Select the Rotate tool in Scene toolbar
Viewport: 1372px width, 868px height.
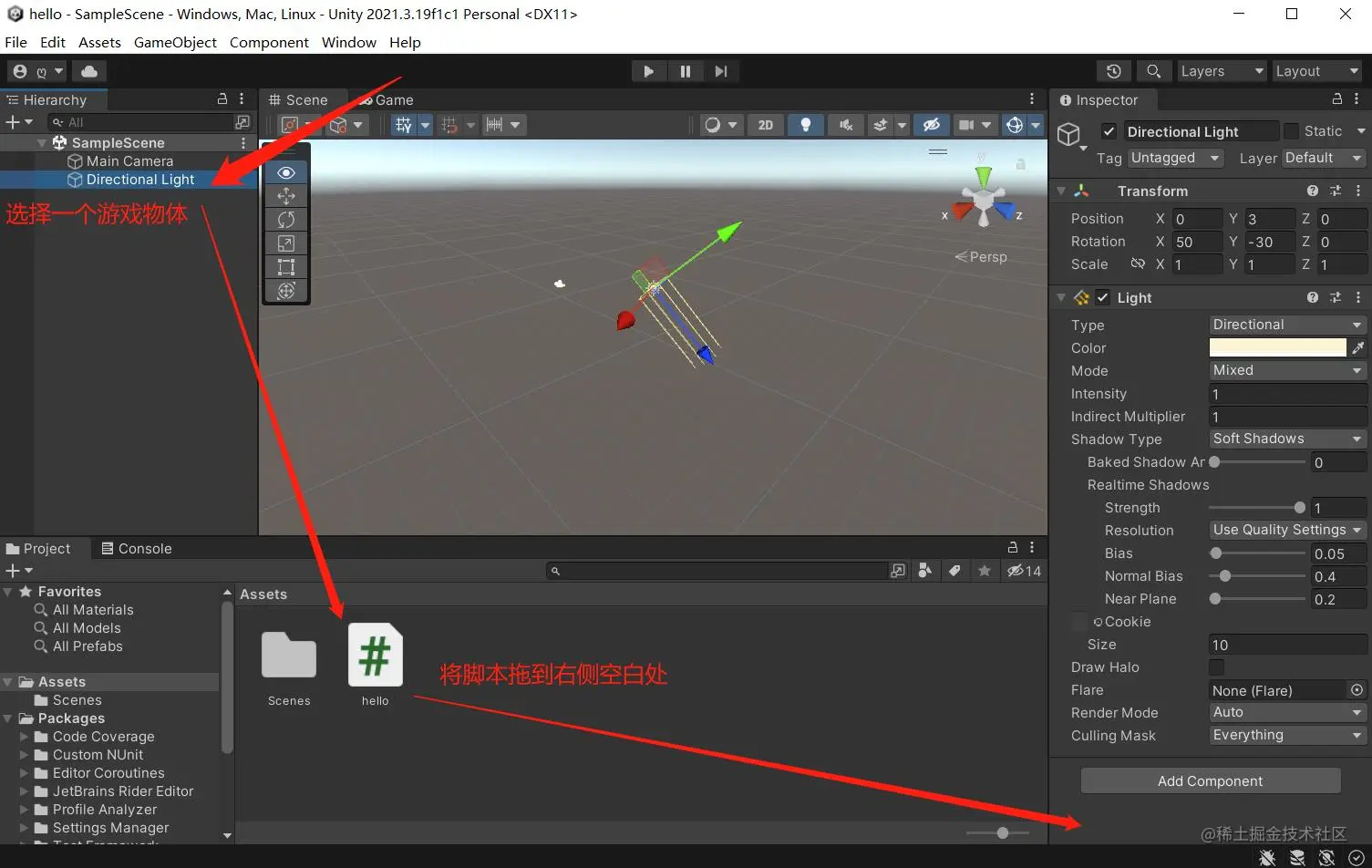285,220
